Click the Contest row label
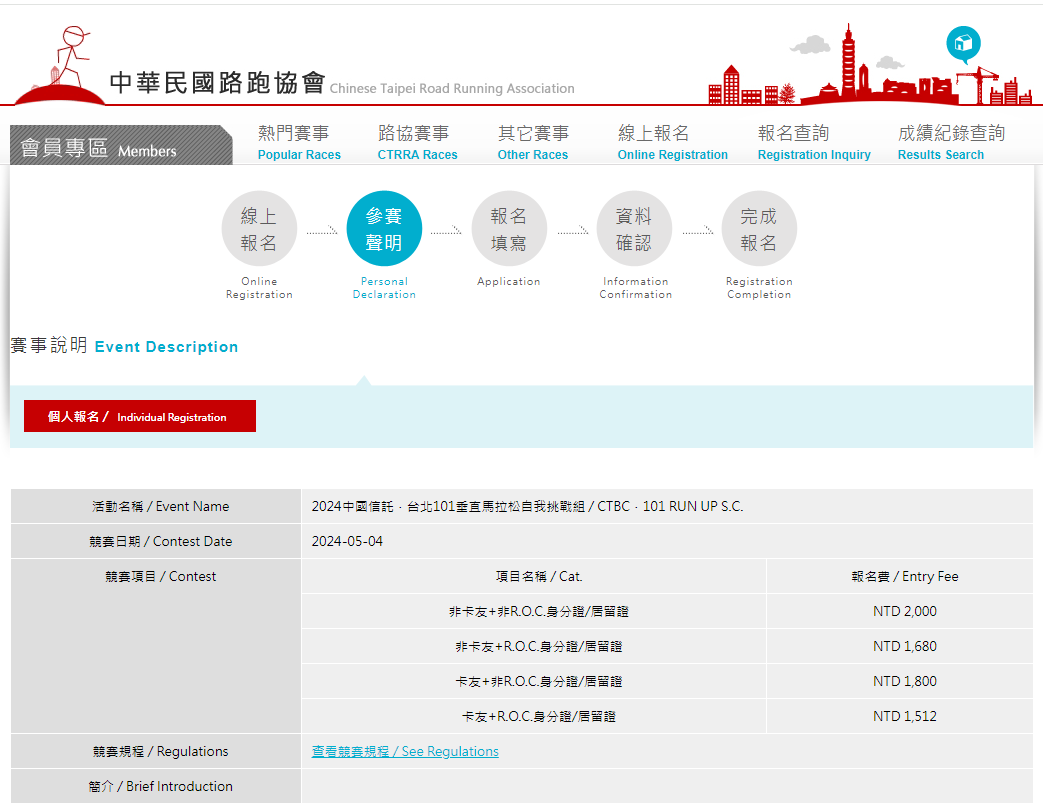This screenshot has height=803, width=1043. 160,576
